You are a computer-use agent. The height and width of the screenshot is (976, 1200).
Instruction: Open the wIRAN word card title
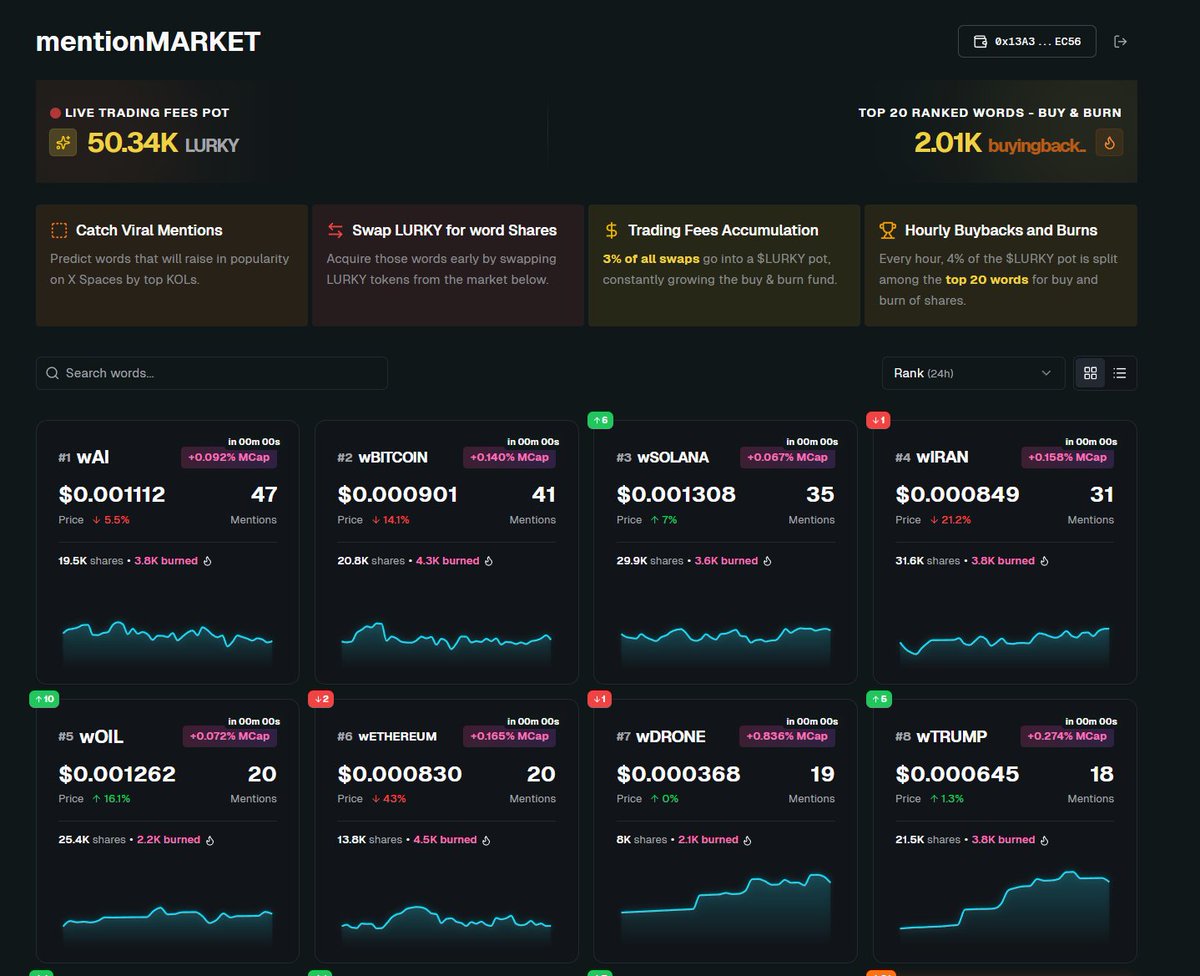tap(943, 457)
